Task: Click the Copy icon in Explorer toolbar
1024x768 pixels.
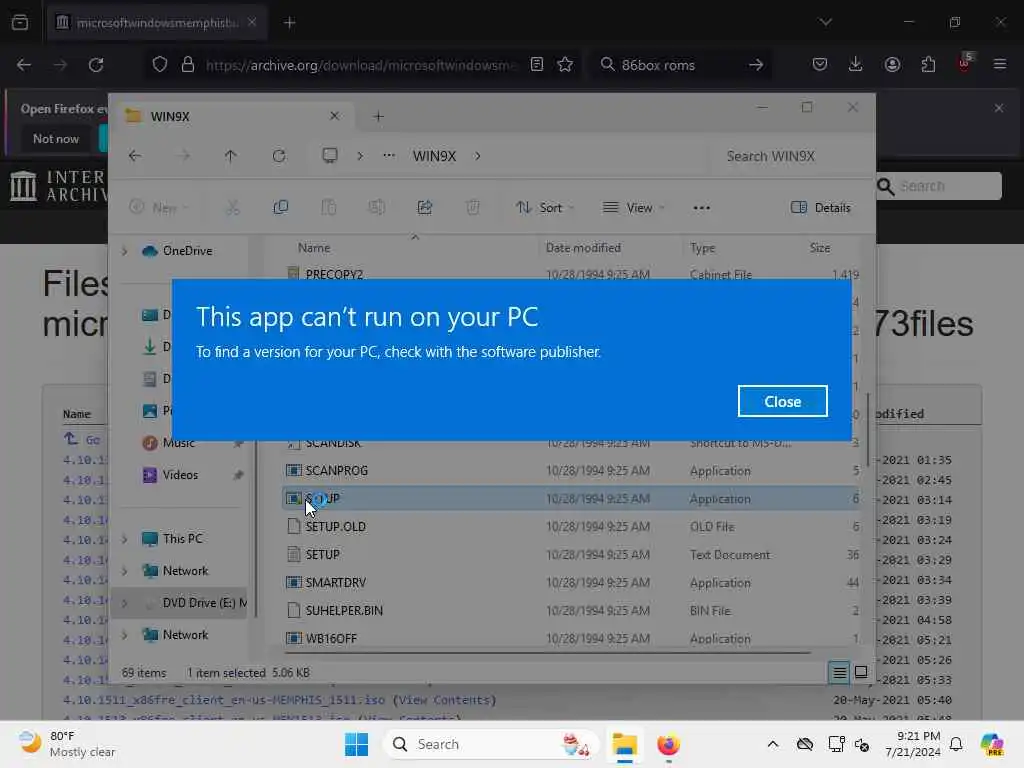Action: tap(281, 208)
